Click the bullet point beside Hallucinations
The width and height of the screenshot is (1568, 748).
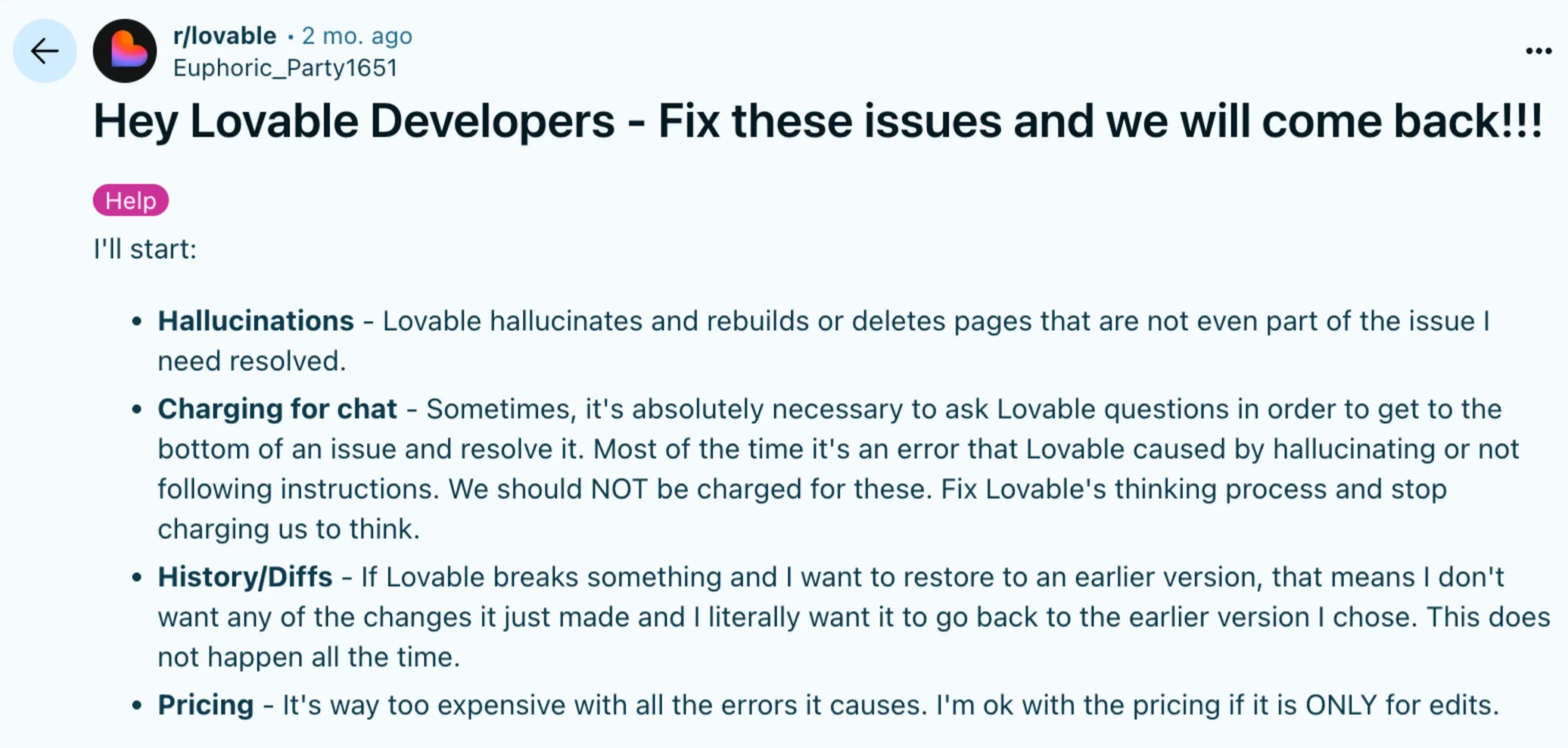(137, 322)
